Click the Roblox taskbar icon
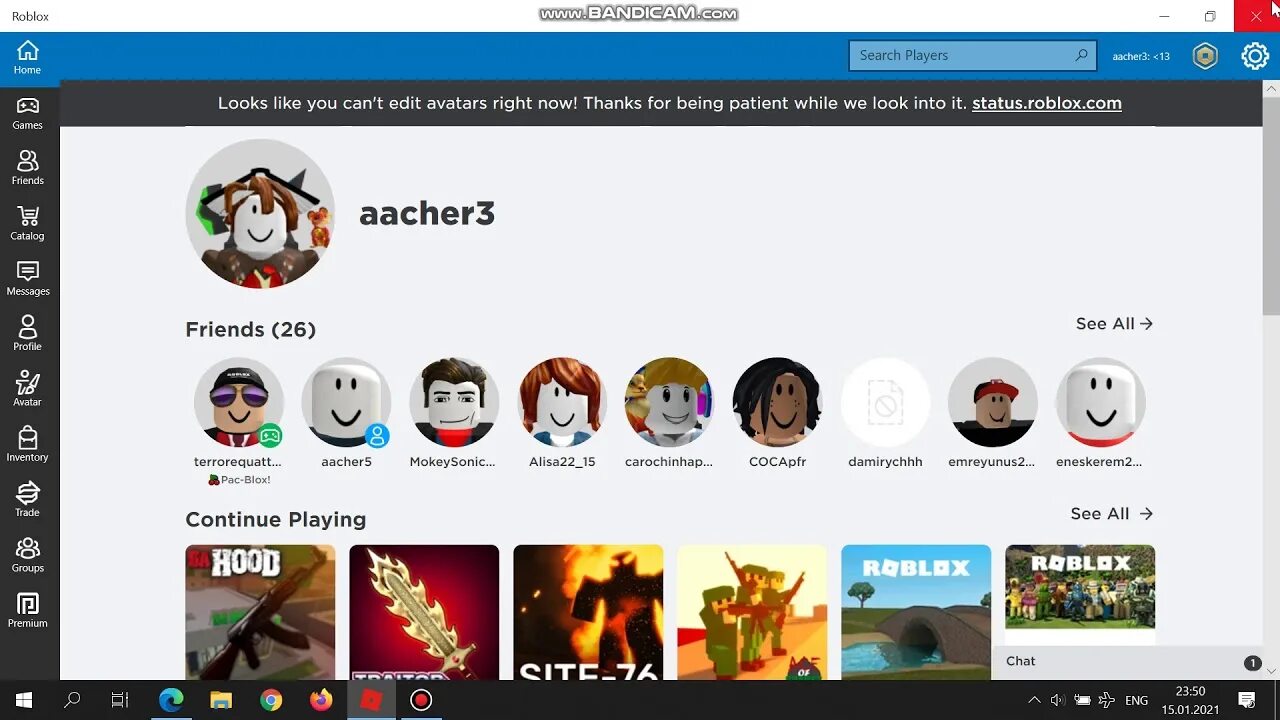The height and width of the screenshot is (720, 1280). pyautogui.click(x=371, y=700)
